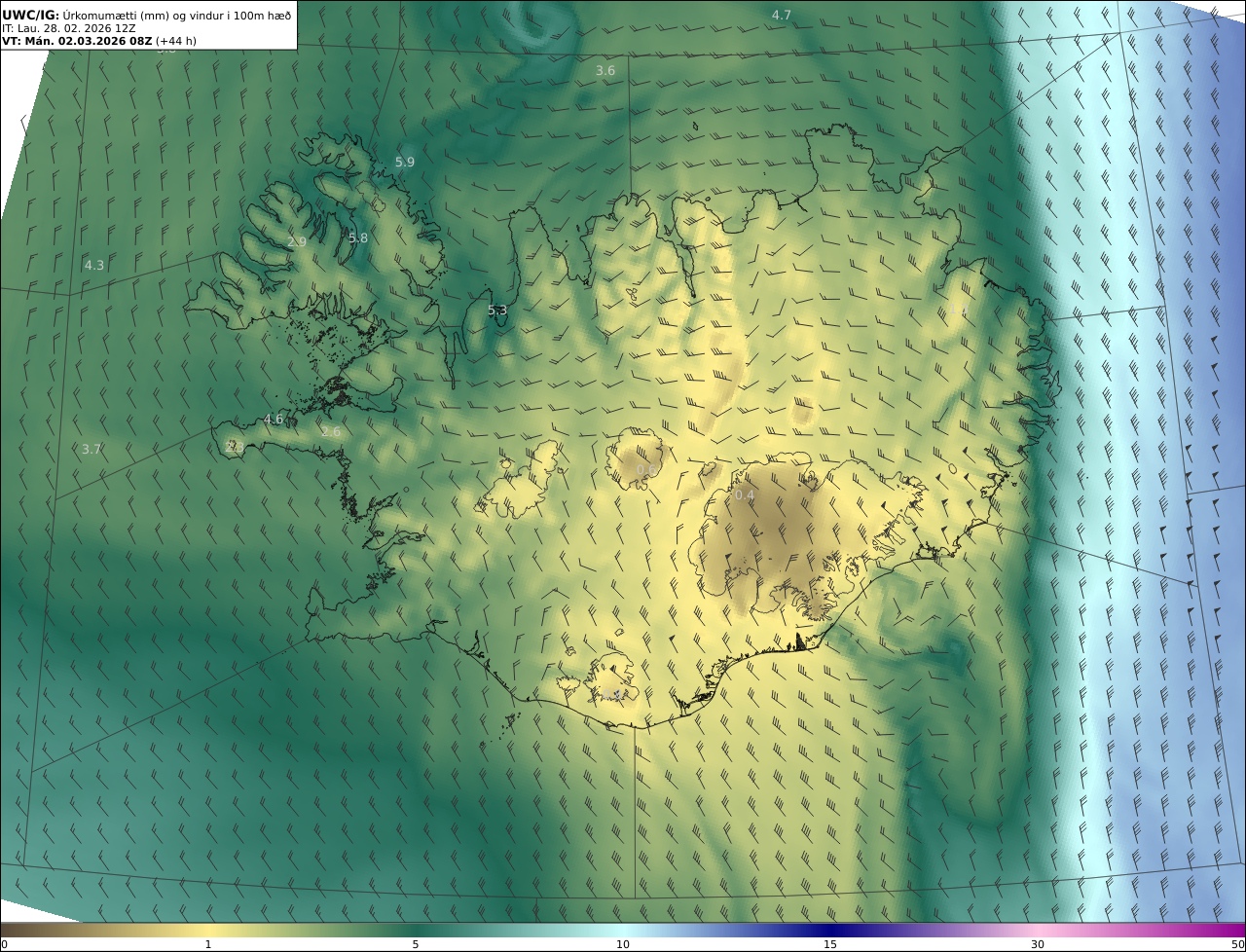The width and height of the screenshot is (1246, 952).
Task: Click the 5.8 value label on the map
Action: (358, 238)
